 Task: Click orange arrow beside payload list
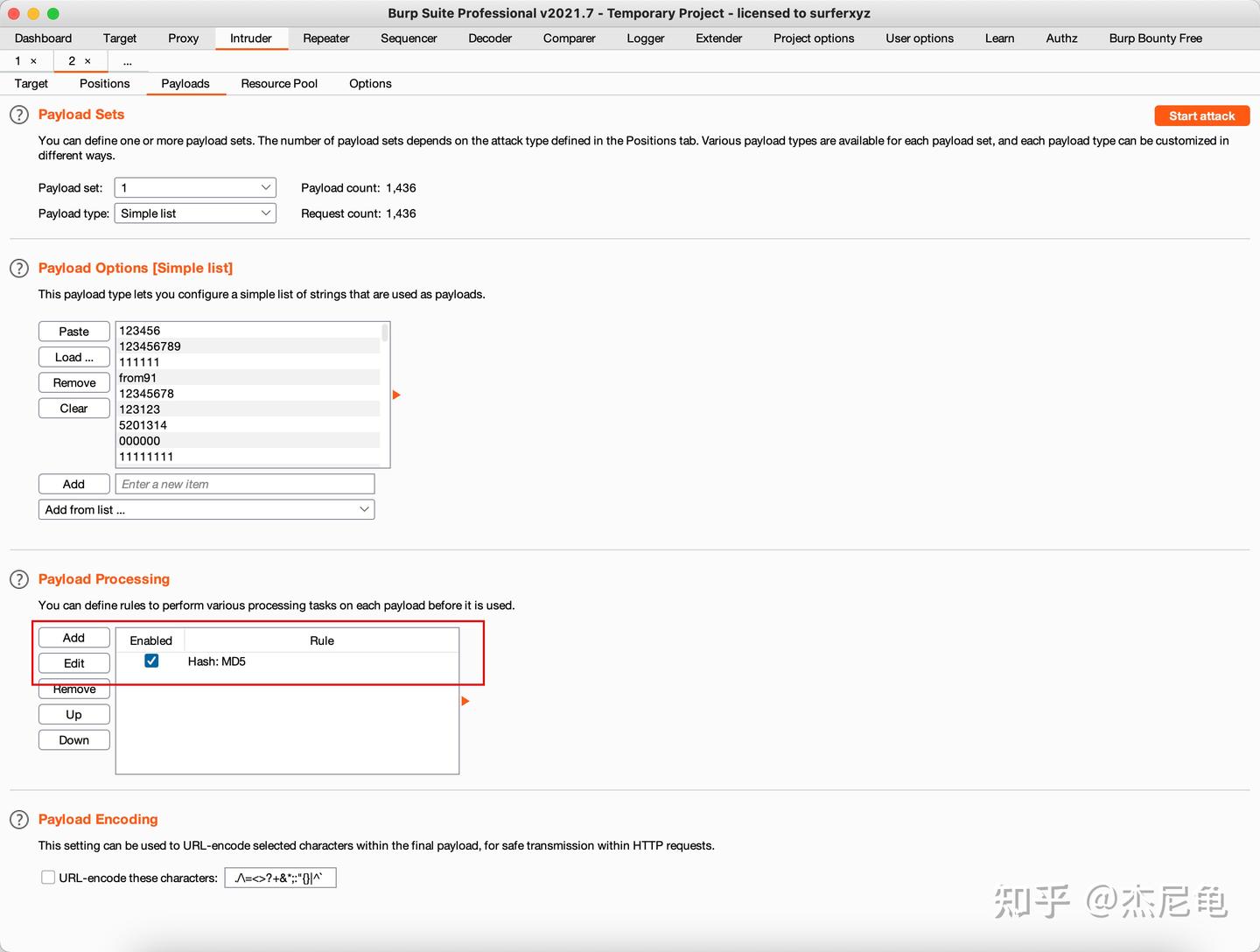[396, 395]
